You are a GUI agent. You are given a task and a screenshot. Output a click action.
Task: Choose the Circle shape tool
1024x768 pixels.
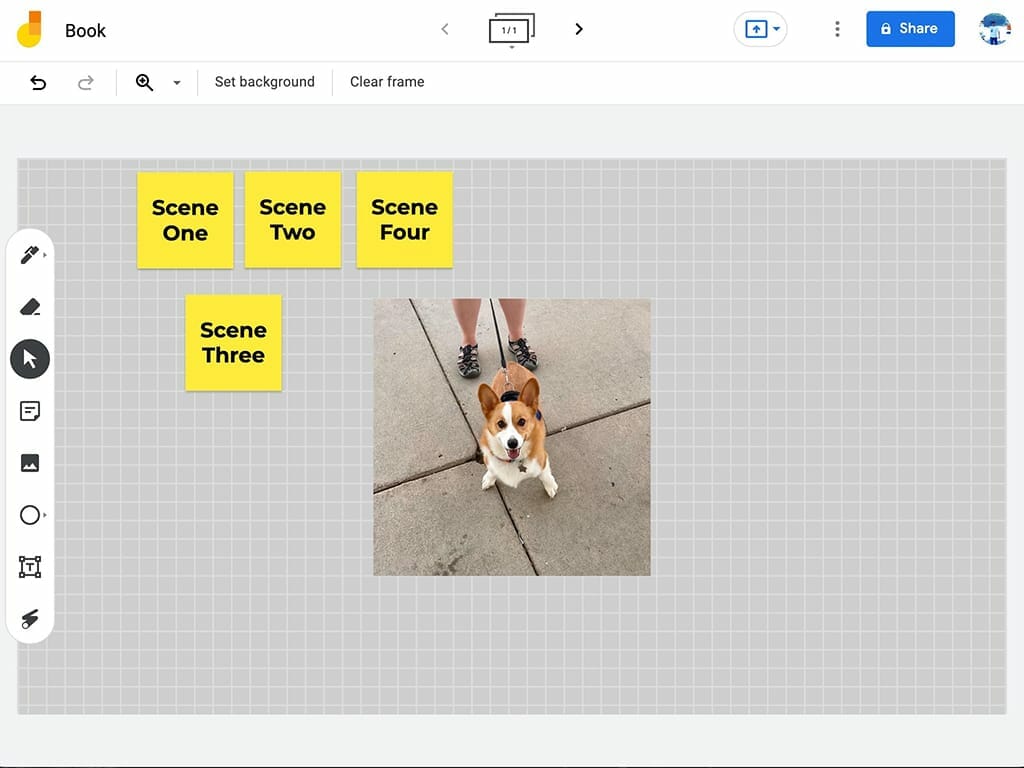(x=30, y=515)
